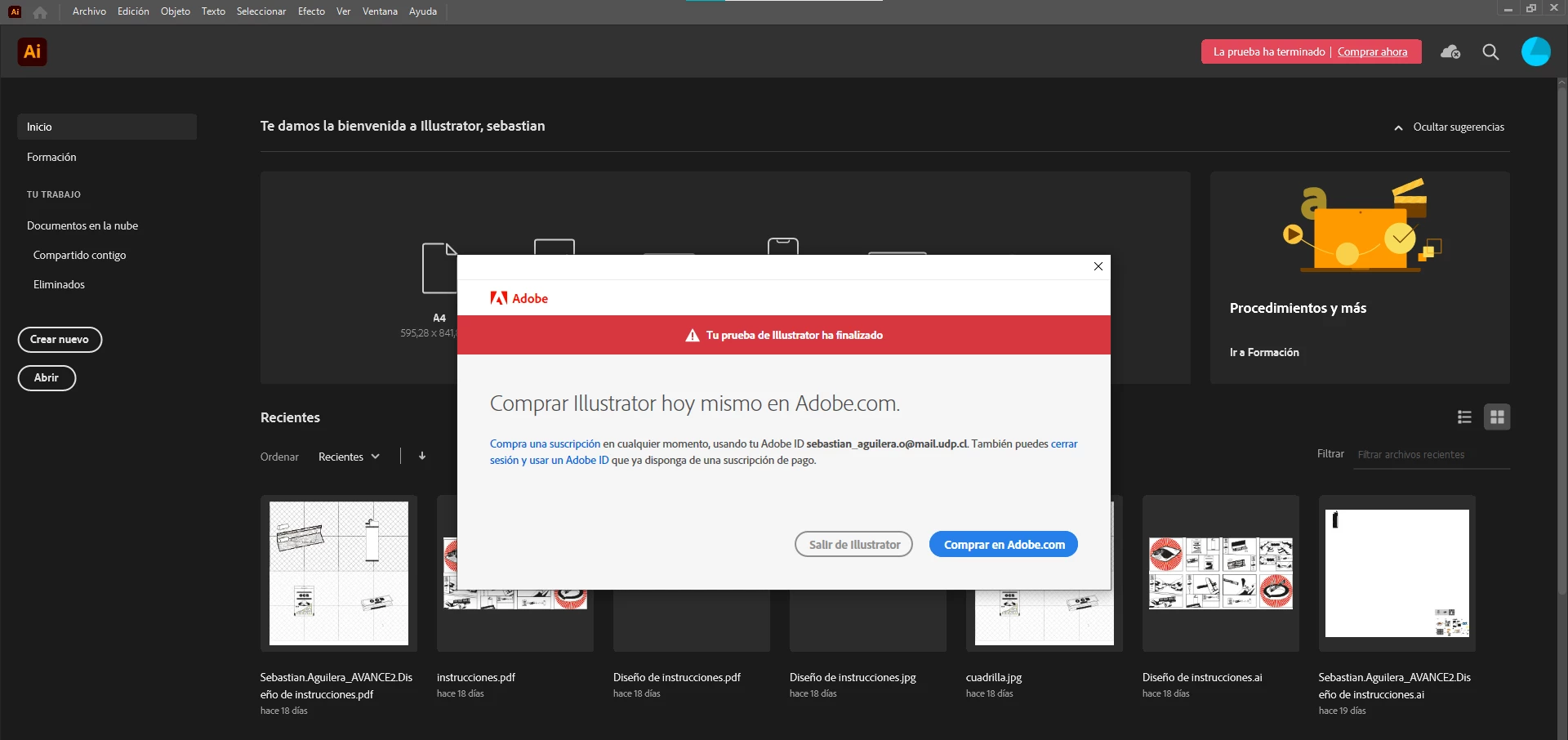
Task: Open the Ver menu
Action: (343, 11)
